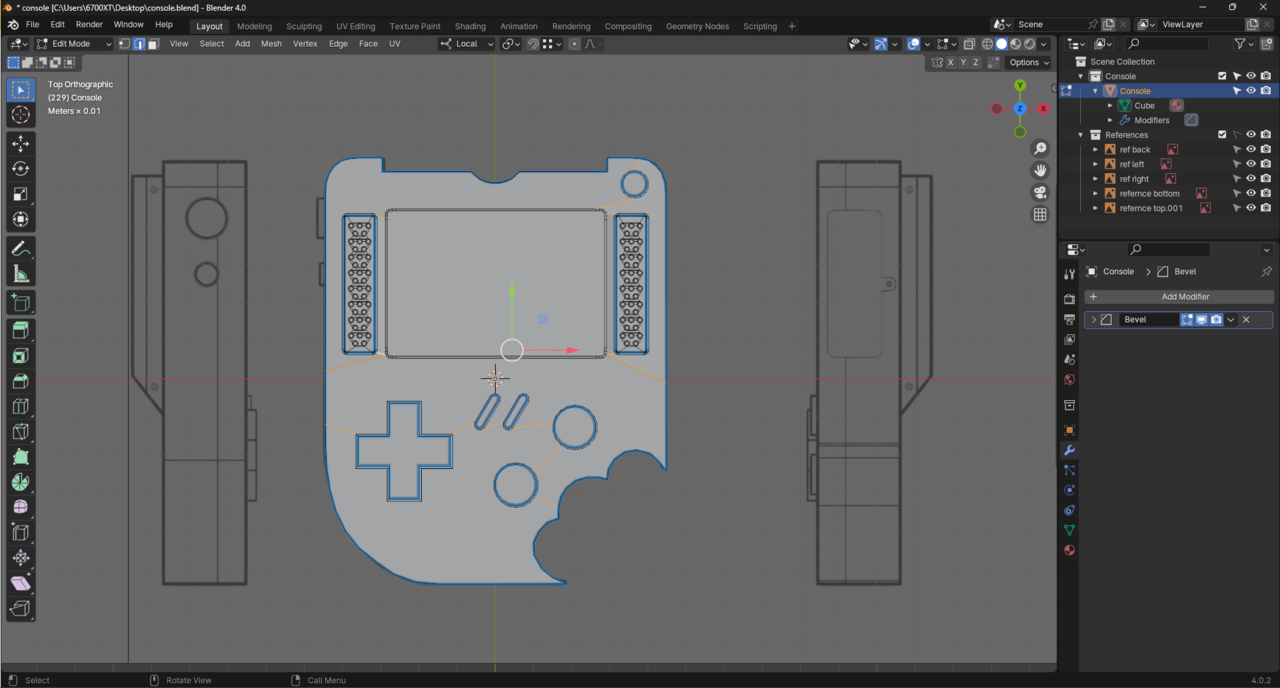Viewport: 1280px width, 688px height.
Task: Click the Loop Cut tool
Action: (20, 406)
